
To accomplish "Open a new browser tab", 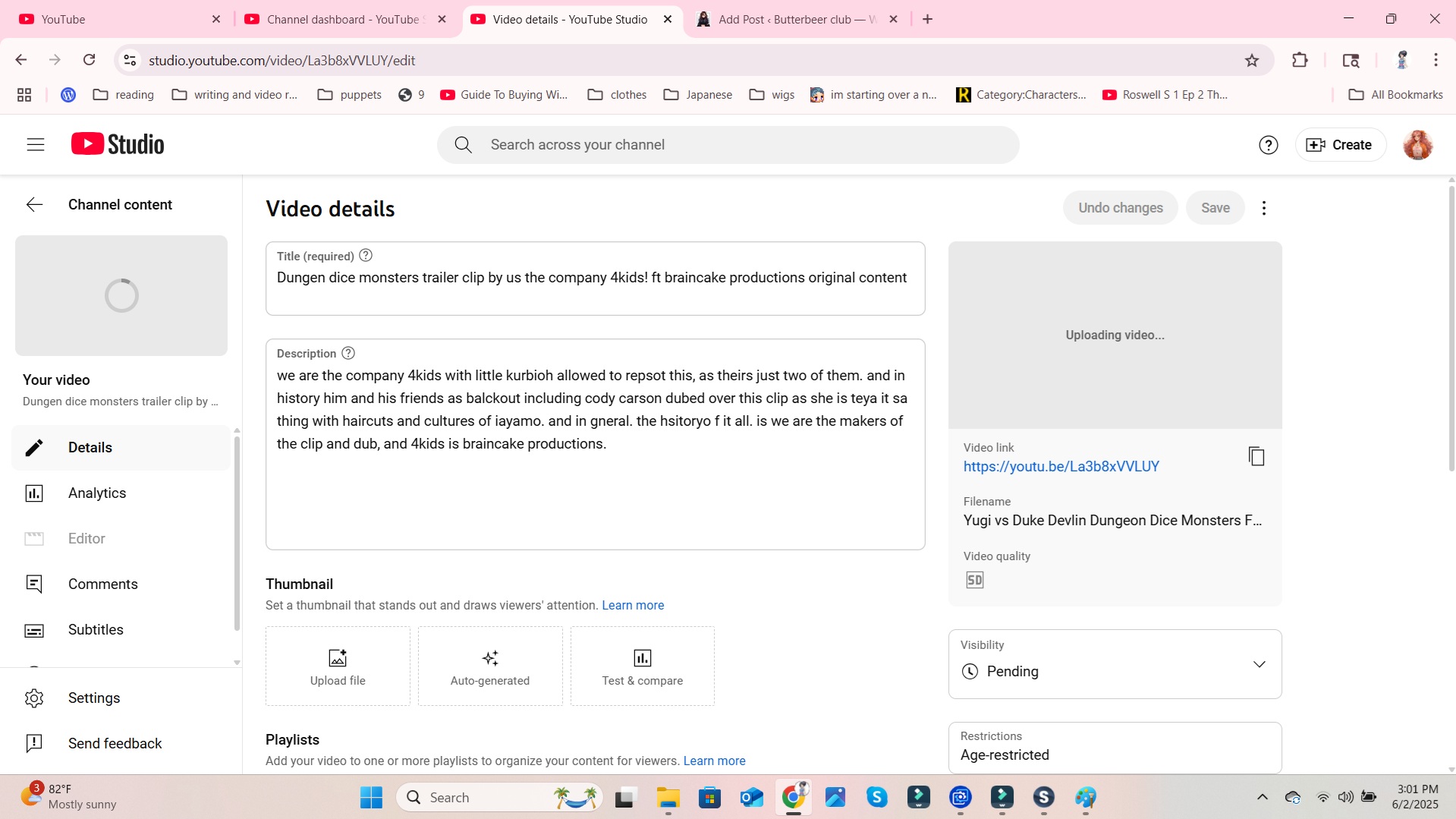I will pyautogui.click(x=927, y=20).
